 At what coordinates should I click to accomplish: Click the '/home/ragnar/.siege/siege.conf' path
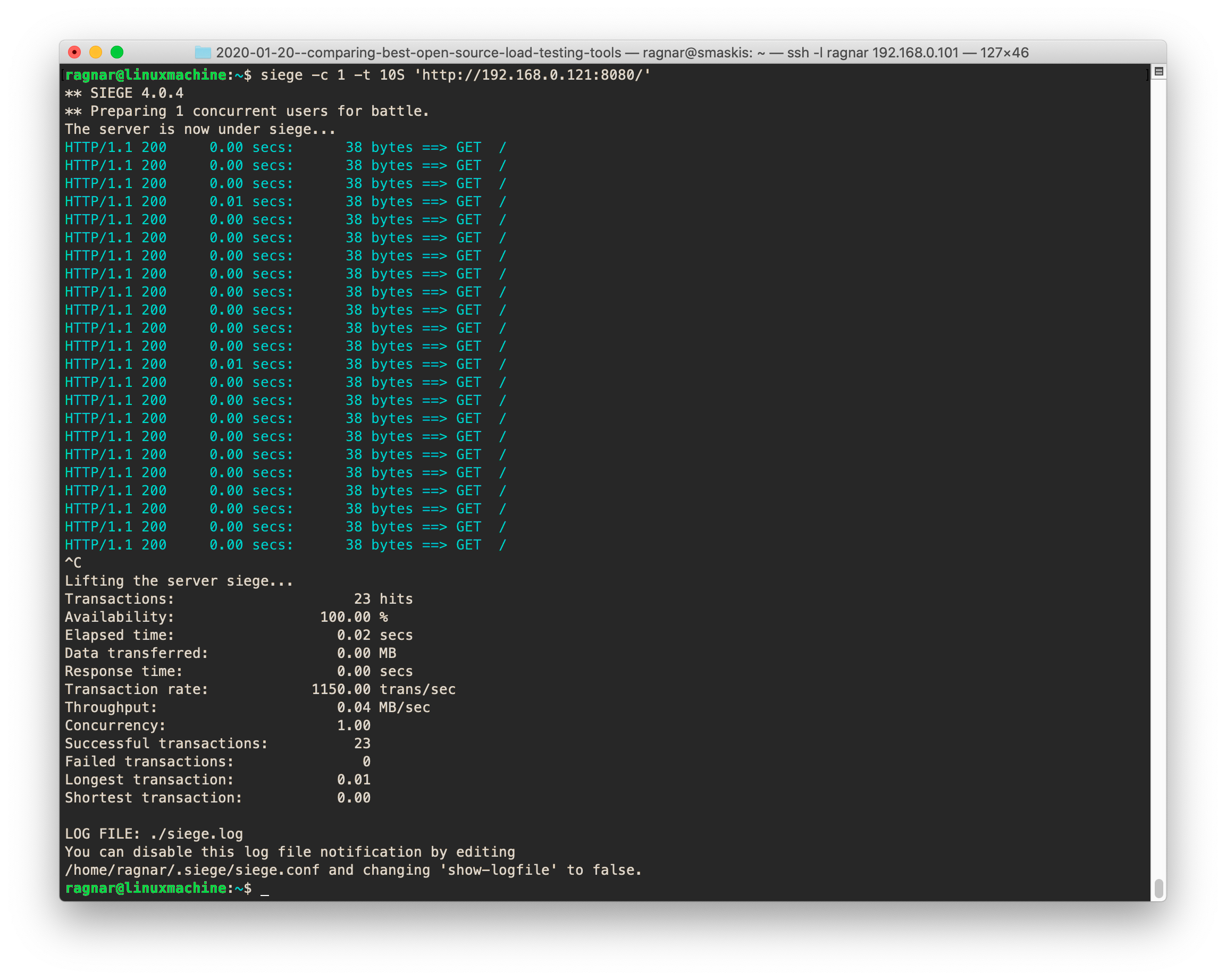point(192,871)
